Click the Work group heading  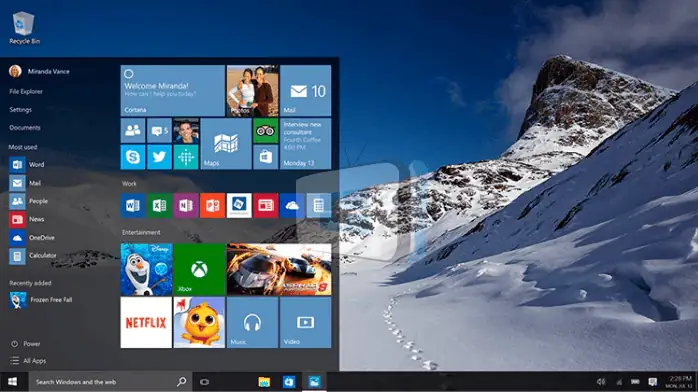(129, 184)
